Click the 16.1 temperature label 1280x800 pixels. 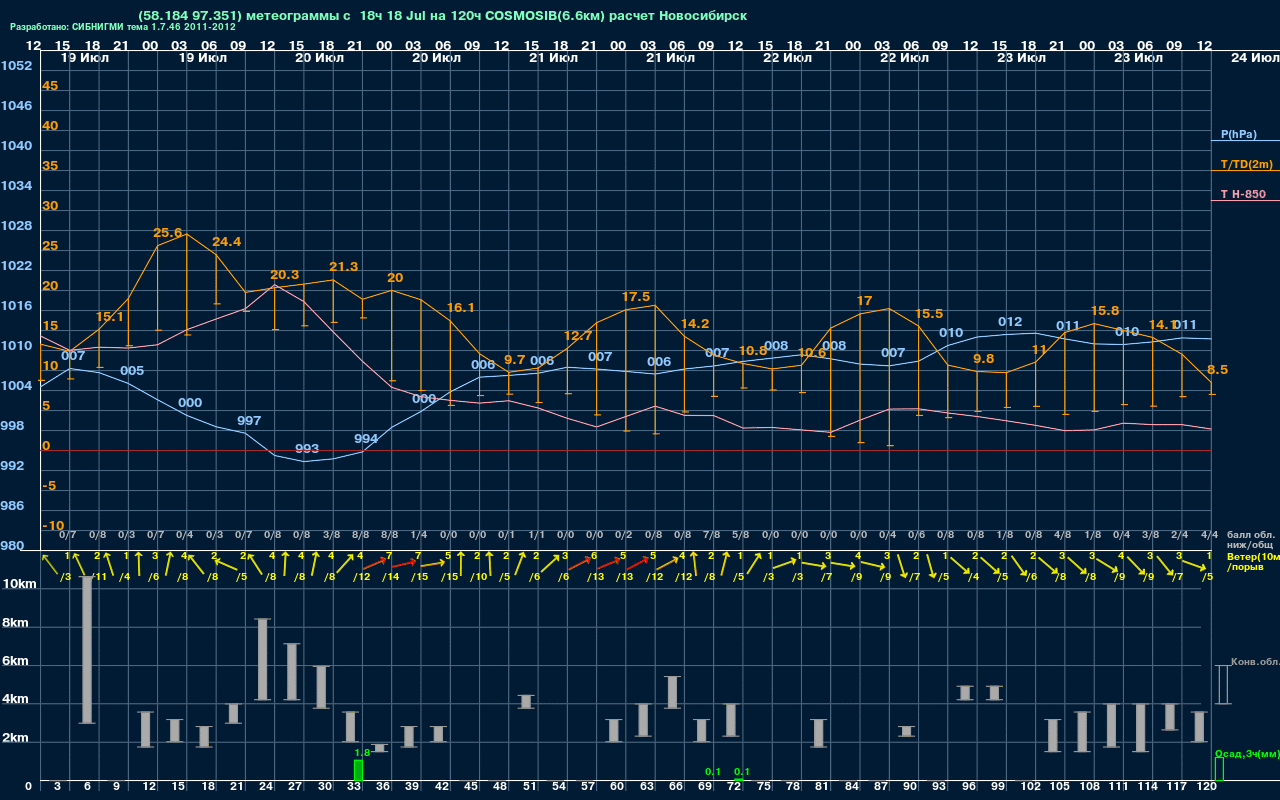[x=461, y=308]
